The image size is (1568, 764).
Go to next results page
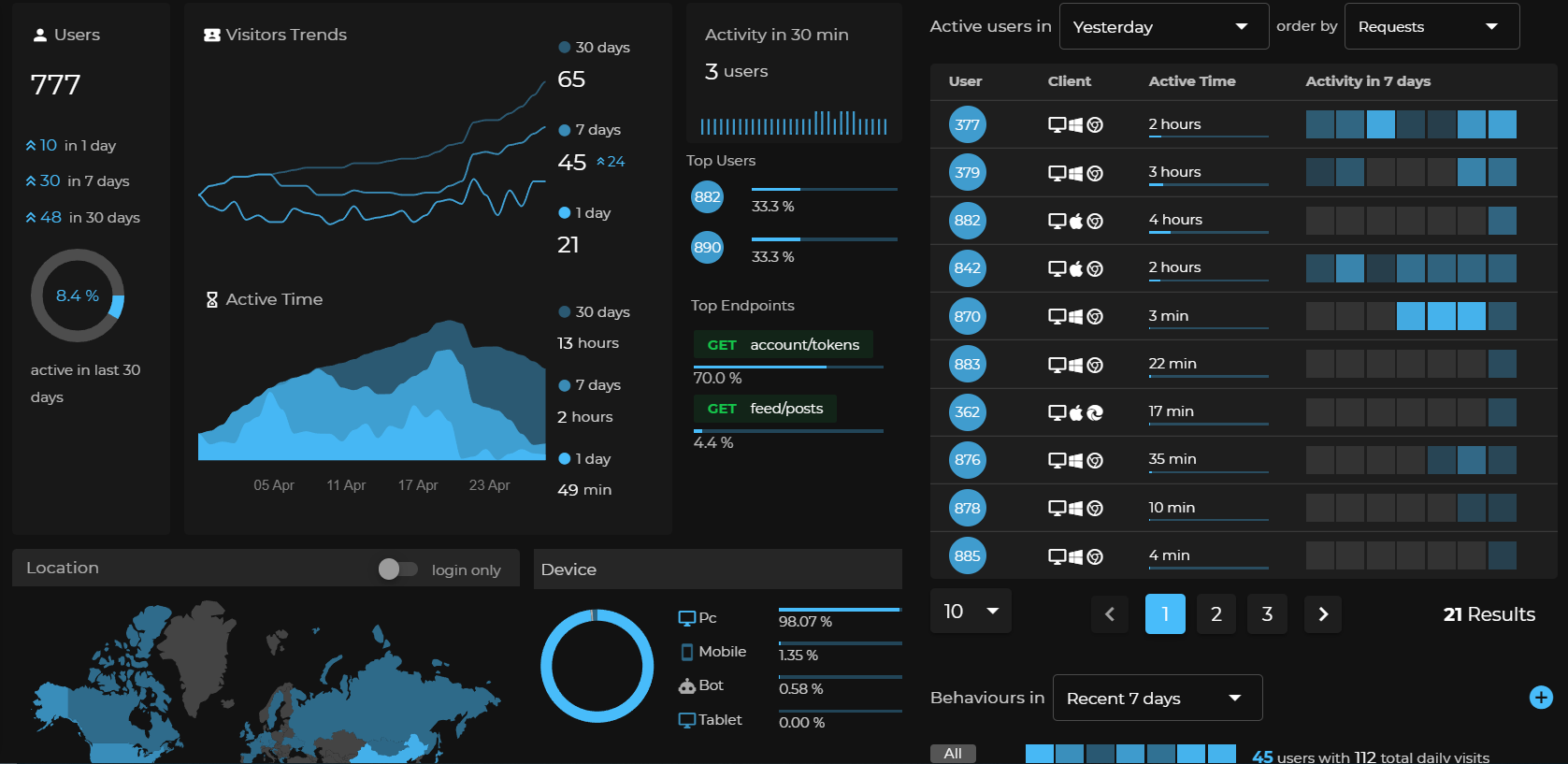pos(1323,614)
